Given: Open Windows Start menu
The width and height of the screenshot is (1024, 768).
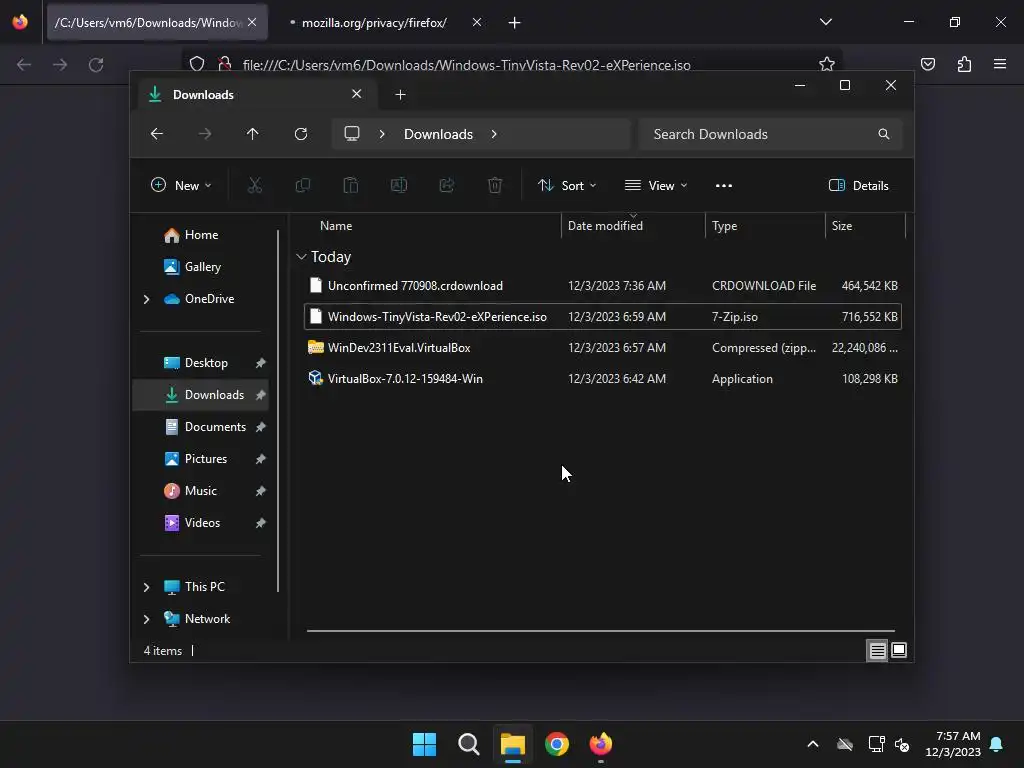Looking at the screenshot, I should (x=424, y=744).
